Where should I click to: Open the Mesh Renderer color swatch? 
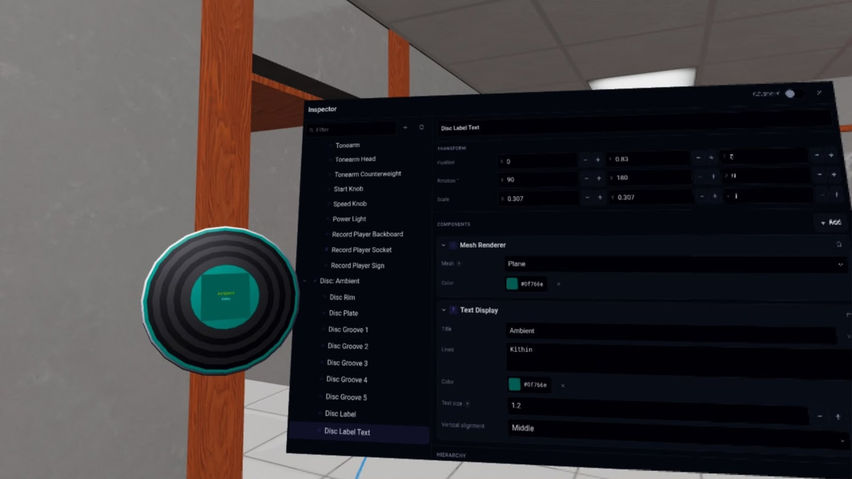click(x=512, y=283)
